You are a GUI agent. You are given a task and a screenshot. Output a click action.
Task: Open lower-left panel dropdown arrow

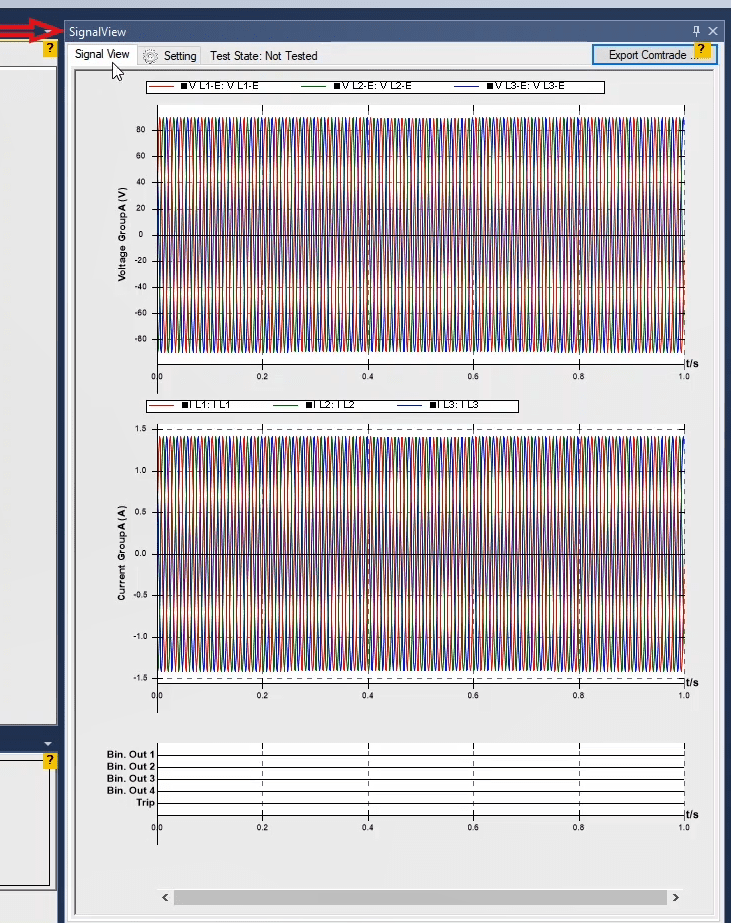coord(48,743)
